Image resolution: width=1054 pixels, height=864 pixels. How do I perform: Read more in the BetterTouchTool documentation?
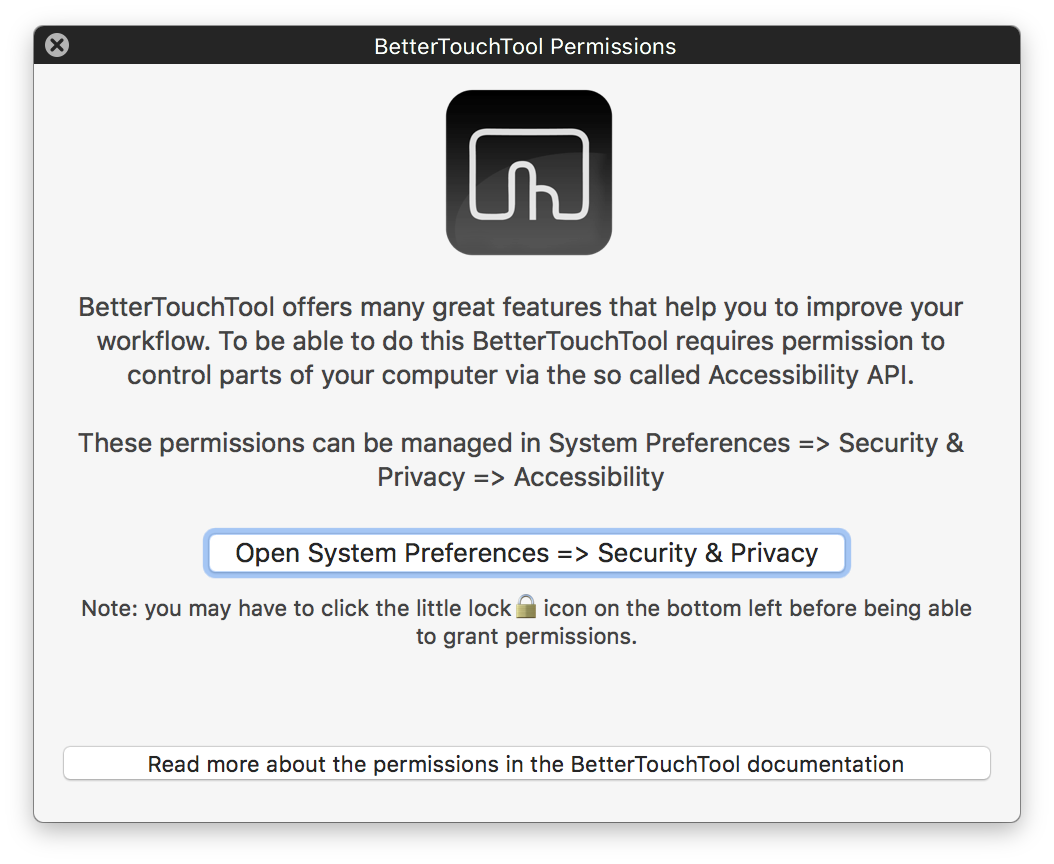point(526,764)
